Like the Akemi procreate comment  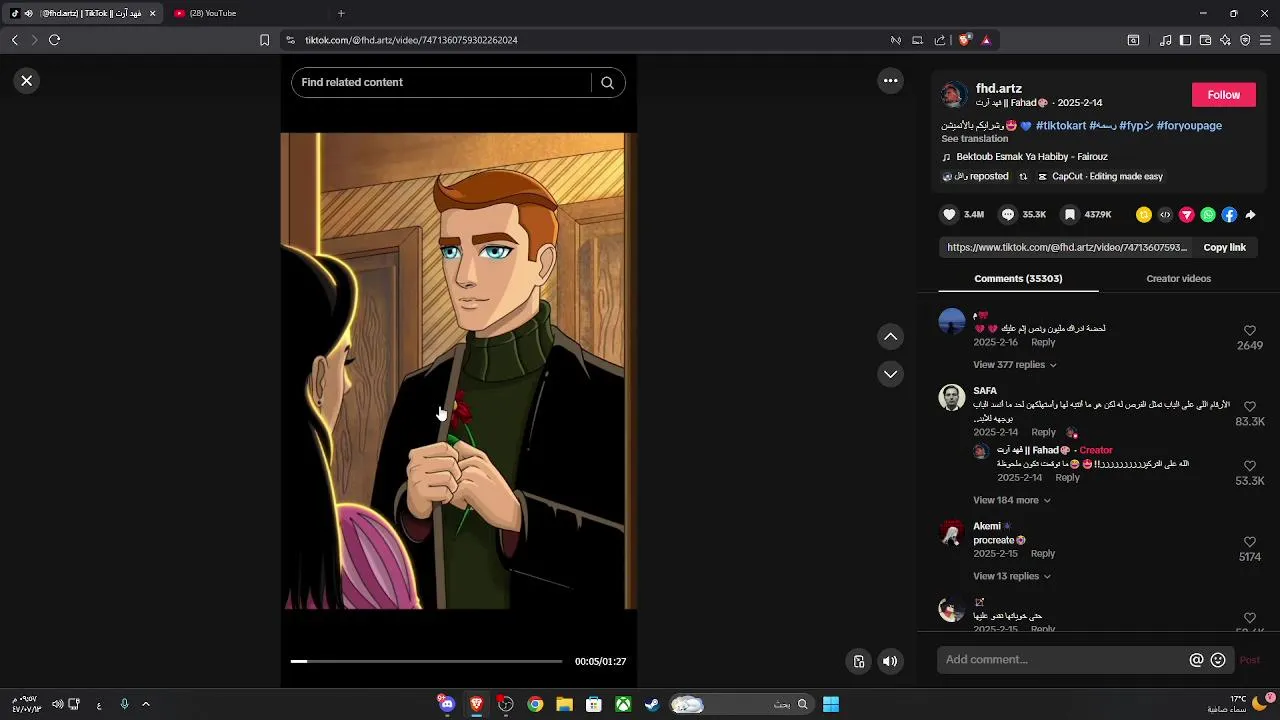(x=1250, y=542)
